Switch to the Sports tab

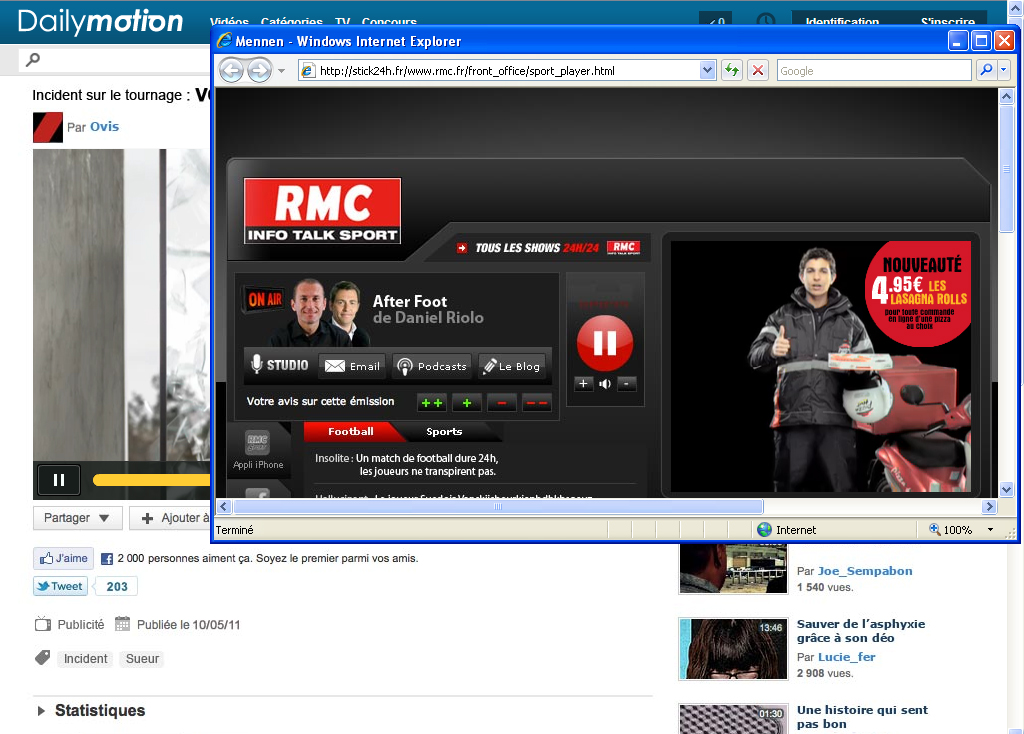point(444,432)
